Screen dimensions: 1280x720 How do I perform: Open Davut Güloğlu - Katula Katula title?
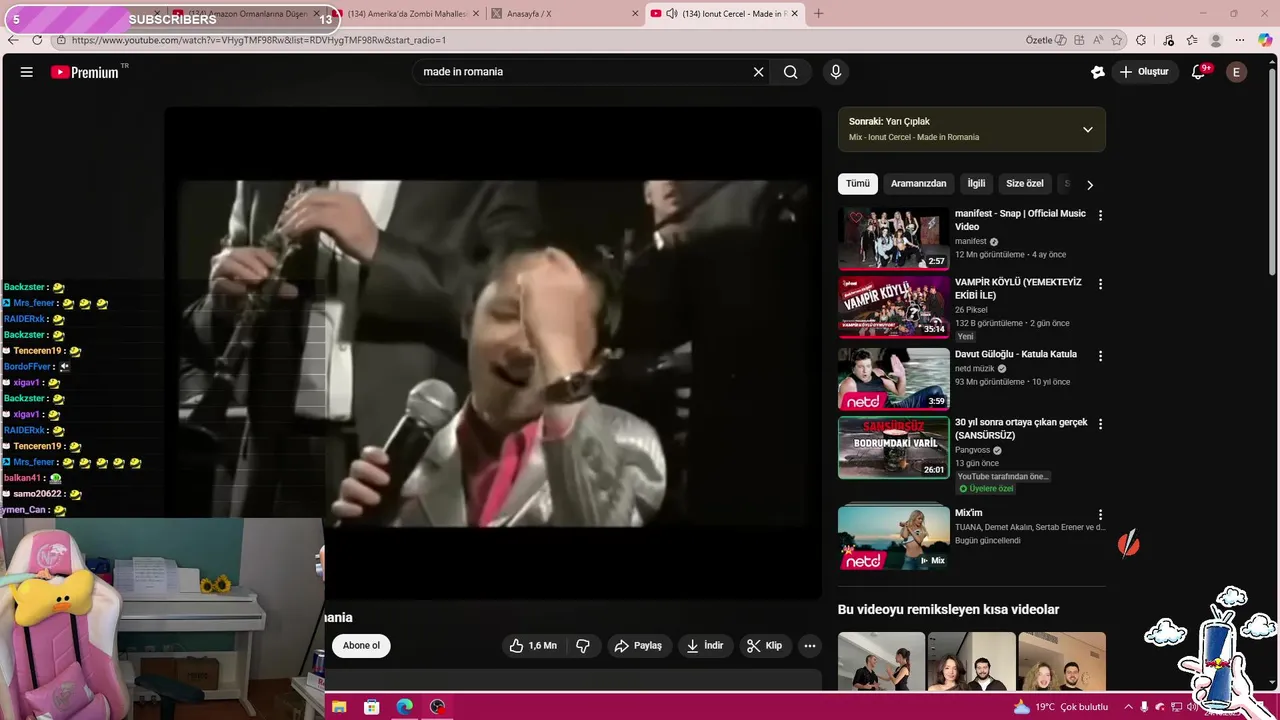(x=1016, y=354)
